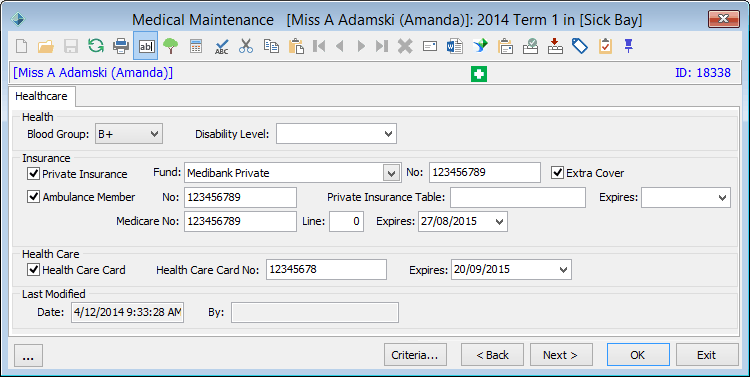Uncheck the Ambulance Member checkbox
This screenshot has width=750, height=377.
pos(33,197)
